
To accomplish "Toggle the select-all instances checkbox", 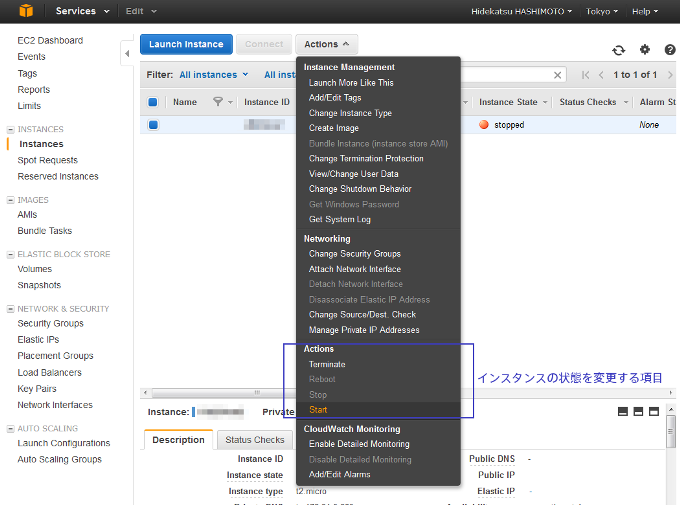I will (153, 102).
